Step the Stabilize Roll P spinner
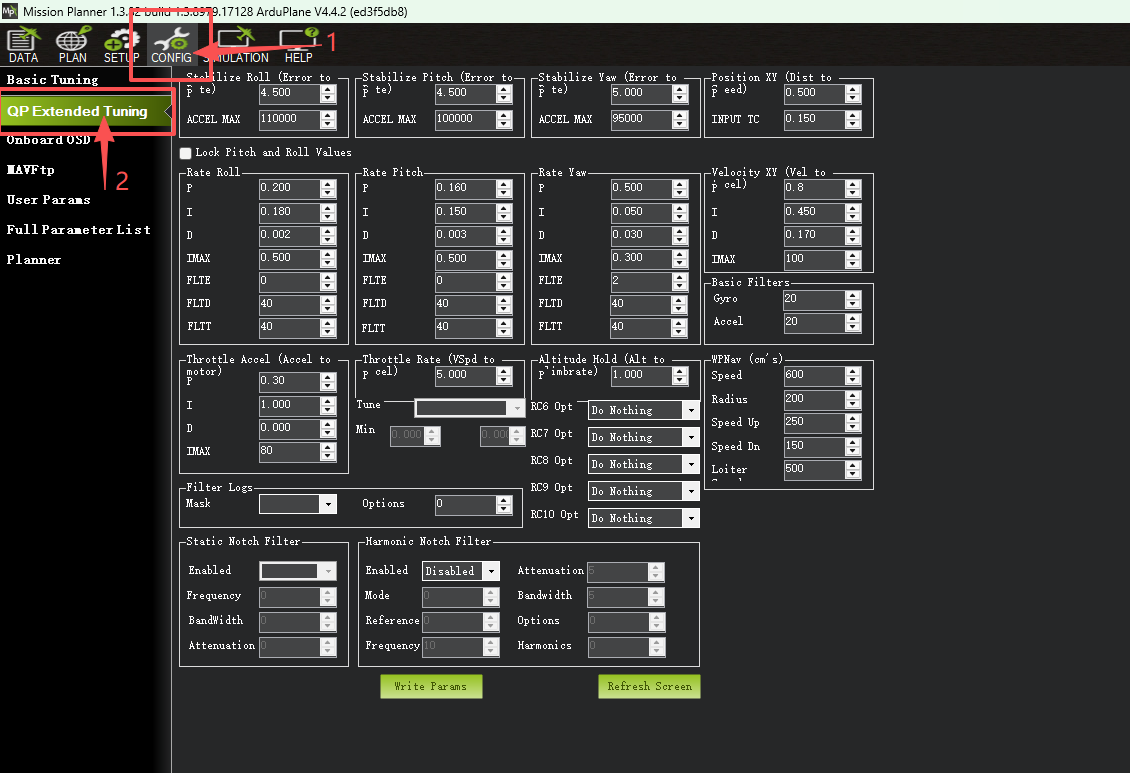The height and width of the screenshot is (773, 1130). [x=328, y=94]
